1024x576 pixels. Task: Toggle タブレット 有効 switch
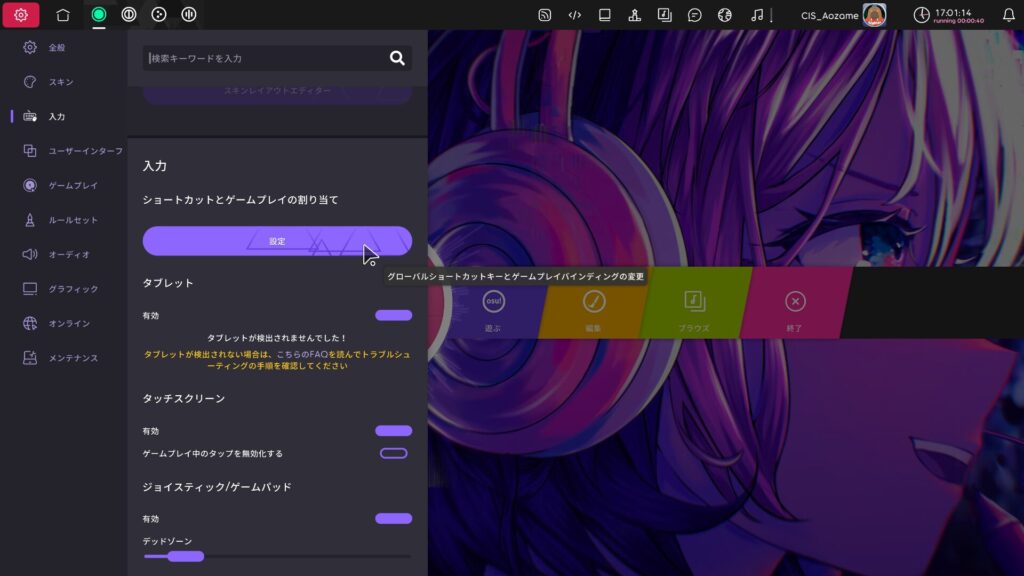point(393,315)
